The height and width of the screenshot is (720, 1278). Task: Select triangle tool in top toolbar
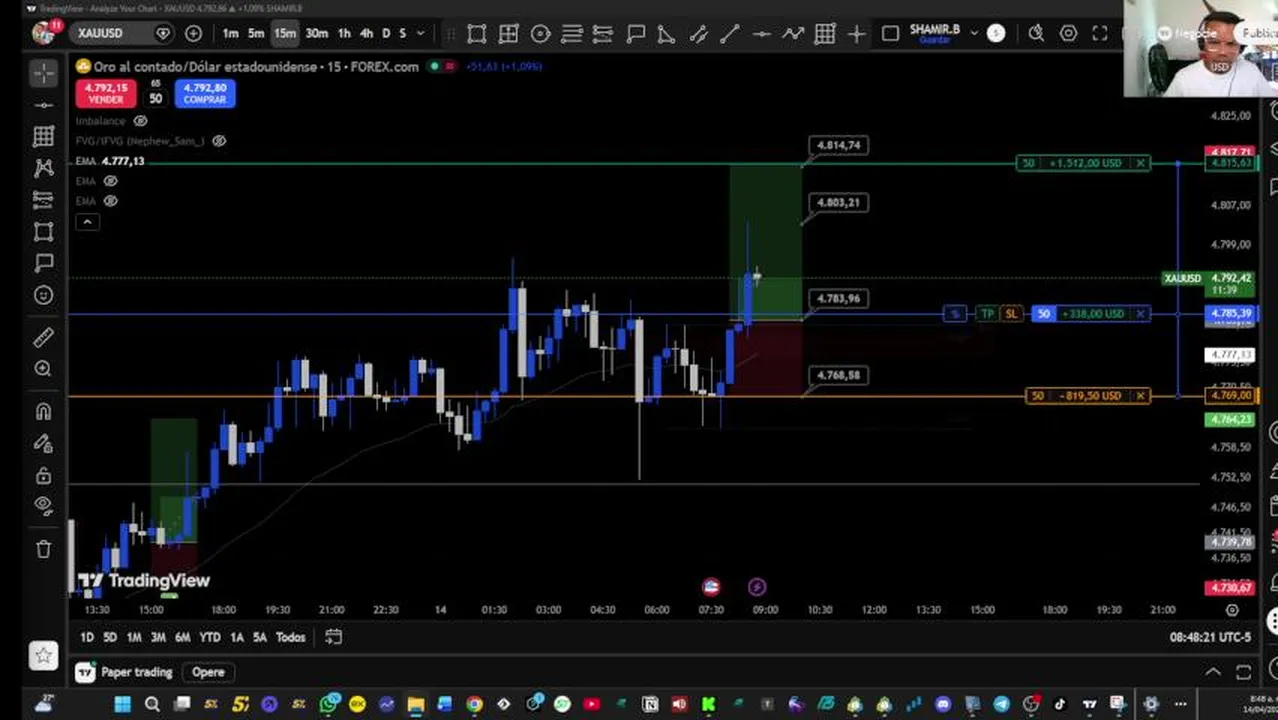666,34
